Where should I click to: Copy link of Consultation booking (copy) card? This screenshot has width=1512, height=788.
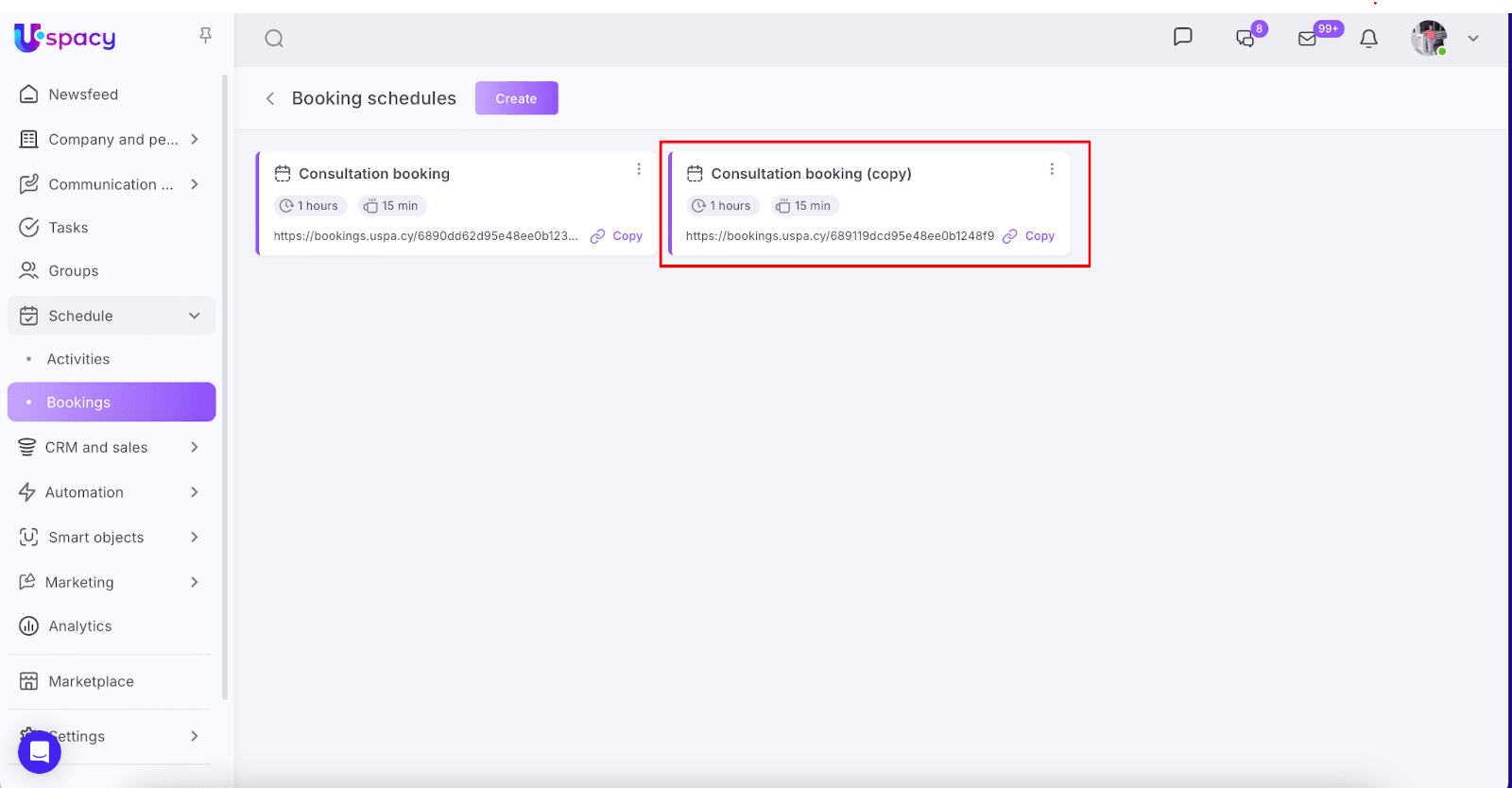1029,236
